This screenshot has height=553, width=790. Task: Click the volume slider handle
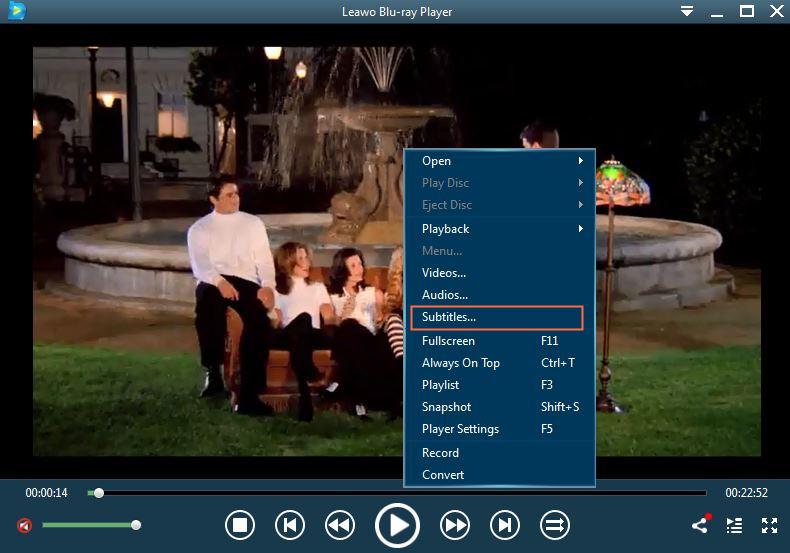point(136,525)
